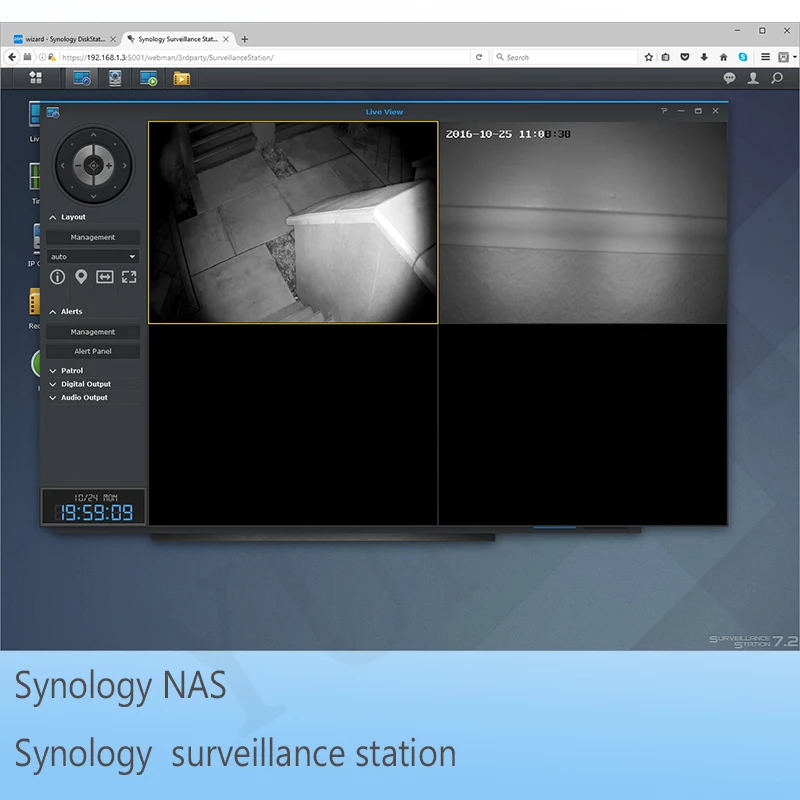Click the Live View window title

point(384,112)
